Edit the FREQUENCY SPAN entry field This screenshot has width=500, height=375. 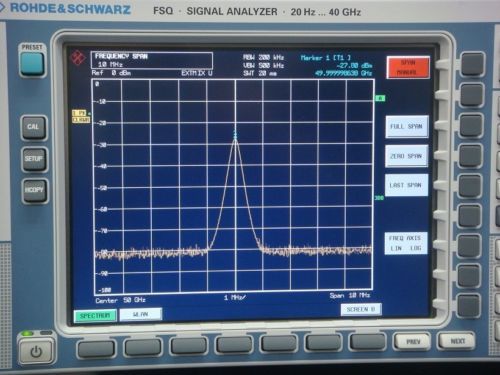click(x=152, y=60)
